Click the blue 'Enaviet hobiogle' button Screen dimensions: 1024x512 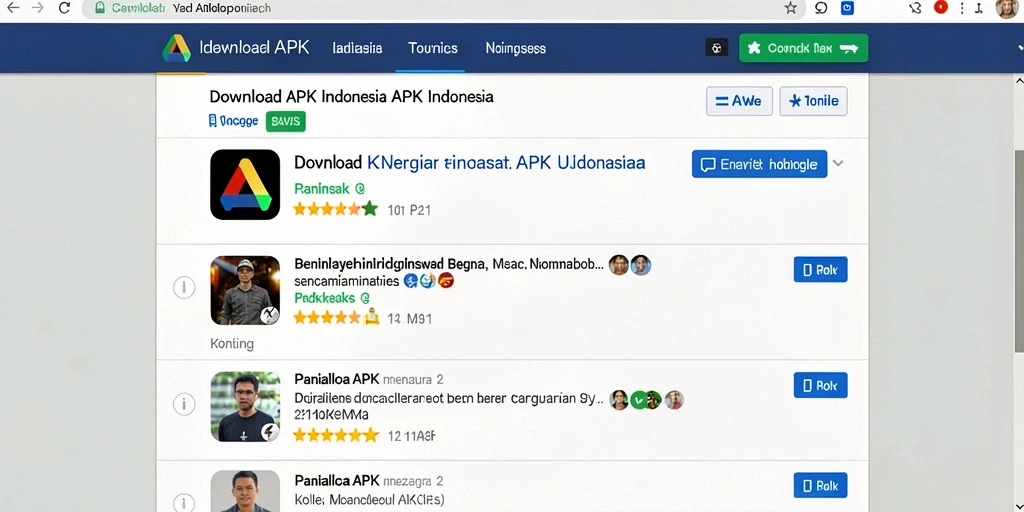[760, 164]
